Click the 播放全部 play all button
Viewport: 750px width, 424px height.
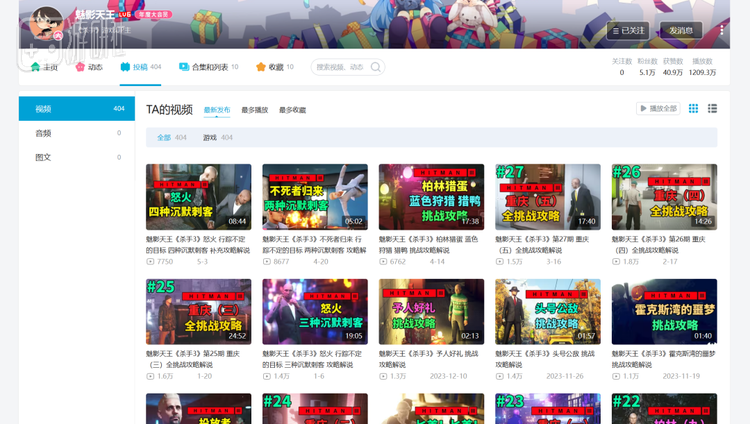pos(658,108)
